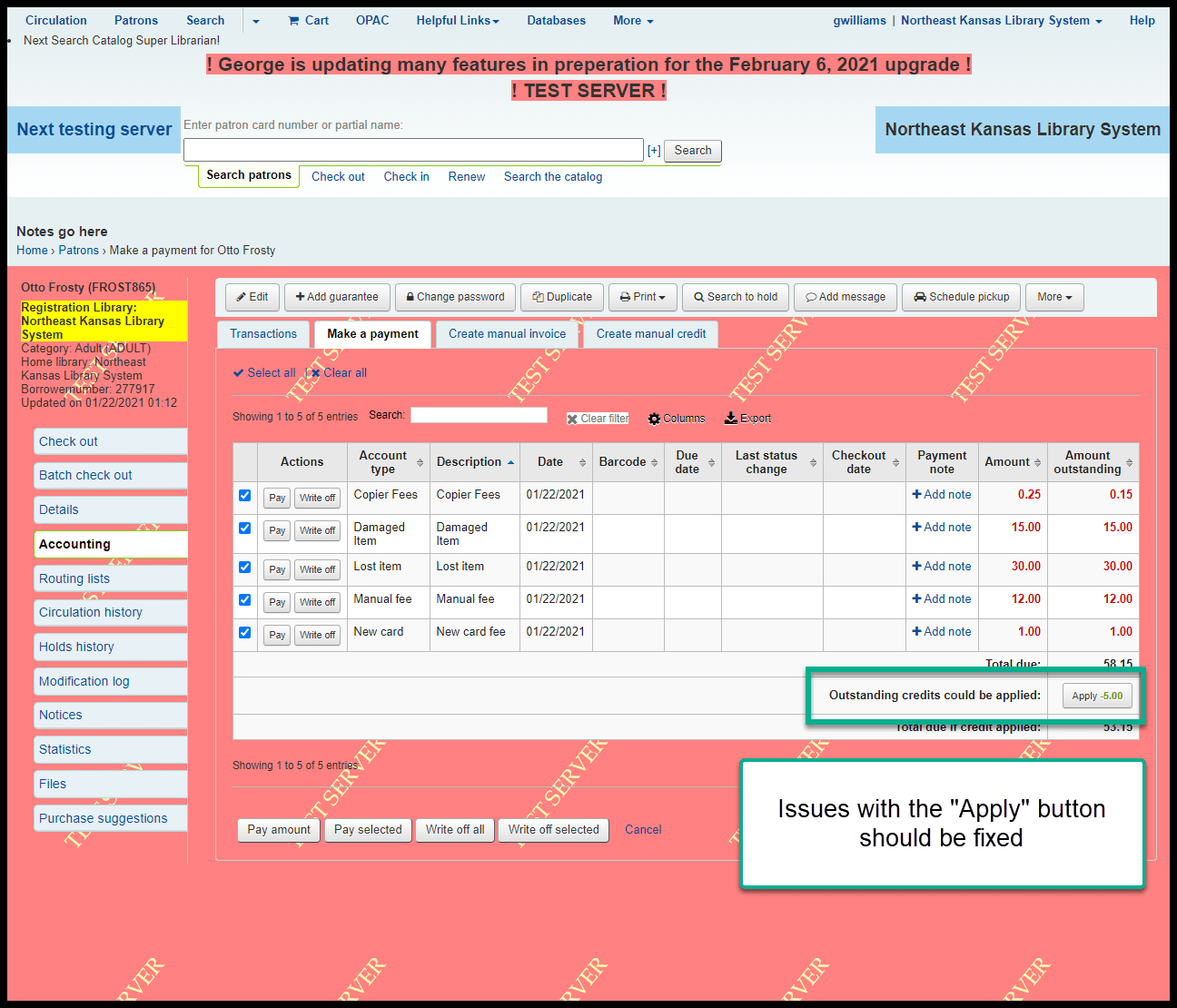Select all entries check link
This screenshot has width=1177, height=1008.
coord(264,372)
